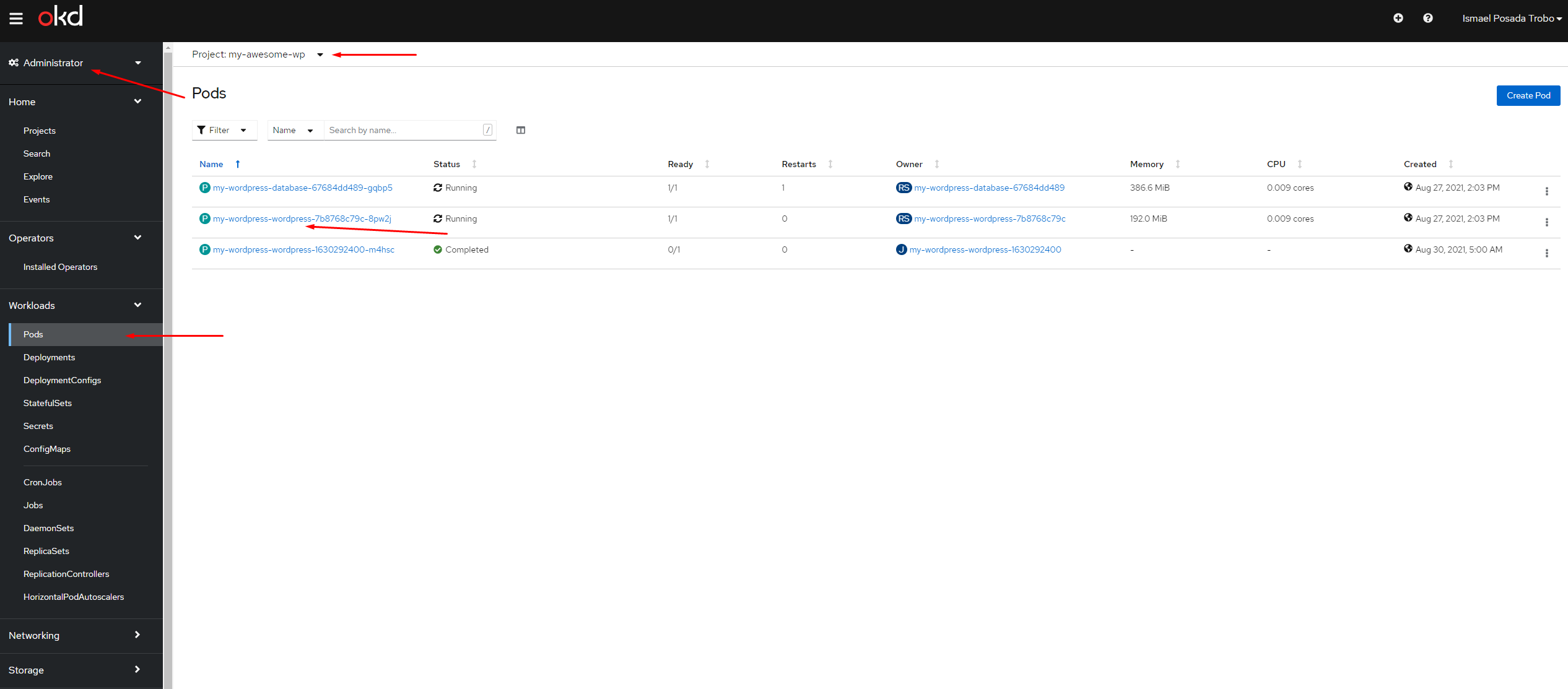Open DaemonSets in the sidebar
1568x689 pixels.
click(48, 528)
